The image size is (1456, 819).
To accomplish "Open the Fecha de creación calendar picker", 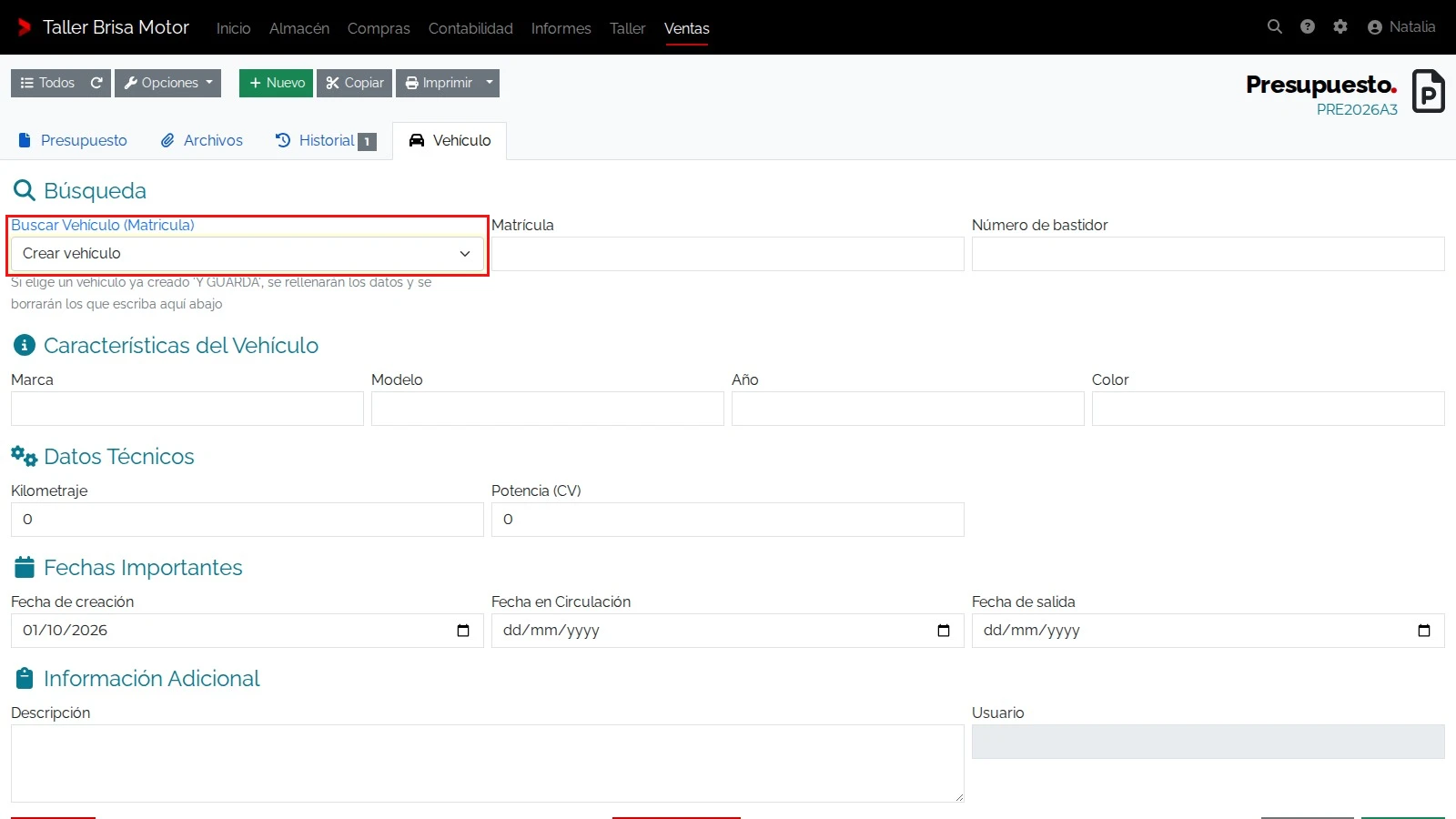I will coord(463,631).
